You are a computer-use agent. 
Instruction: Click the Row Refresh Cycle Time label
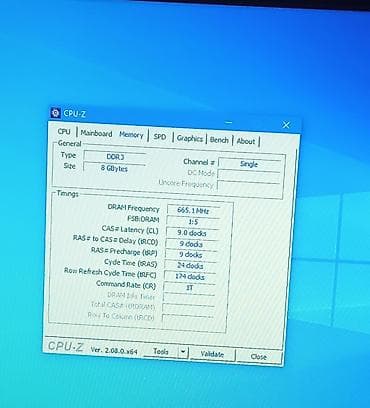110,273
